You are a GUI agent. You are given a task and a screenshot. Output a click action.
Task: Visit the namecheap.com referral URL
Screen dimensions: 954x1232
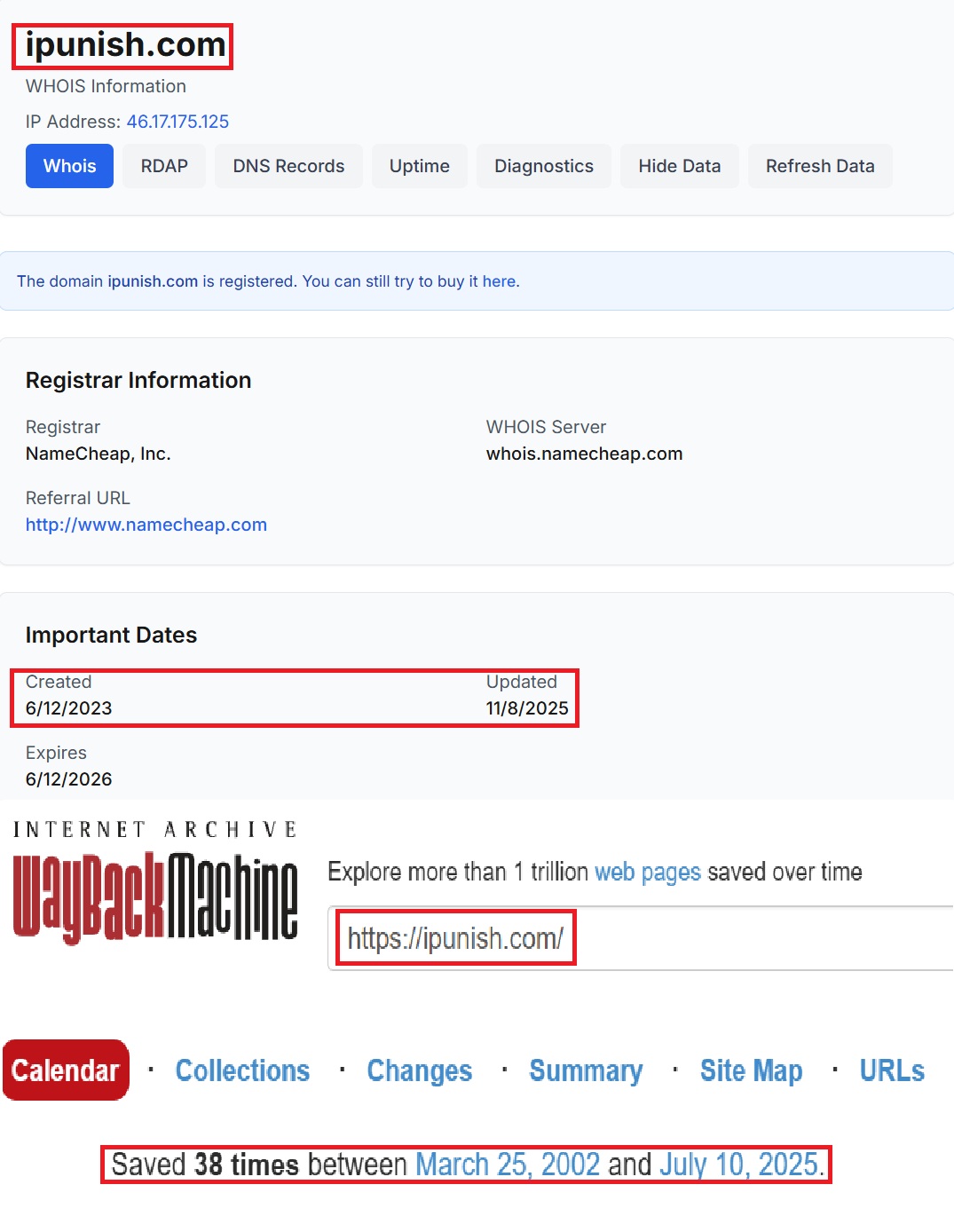click(146, 525)
